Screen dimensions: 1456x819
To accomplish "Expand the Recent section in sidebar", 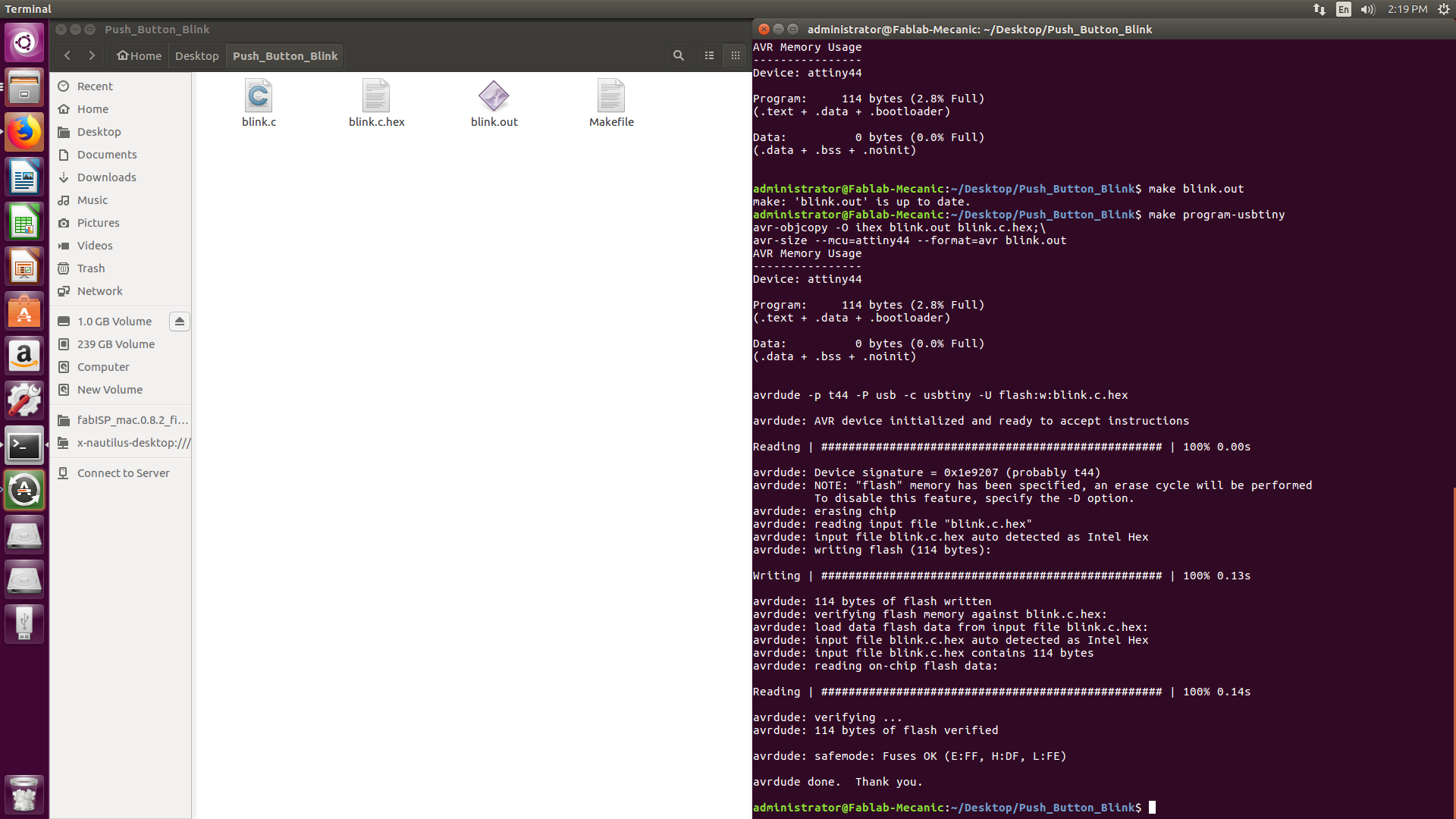I will point(95,86).
